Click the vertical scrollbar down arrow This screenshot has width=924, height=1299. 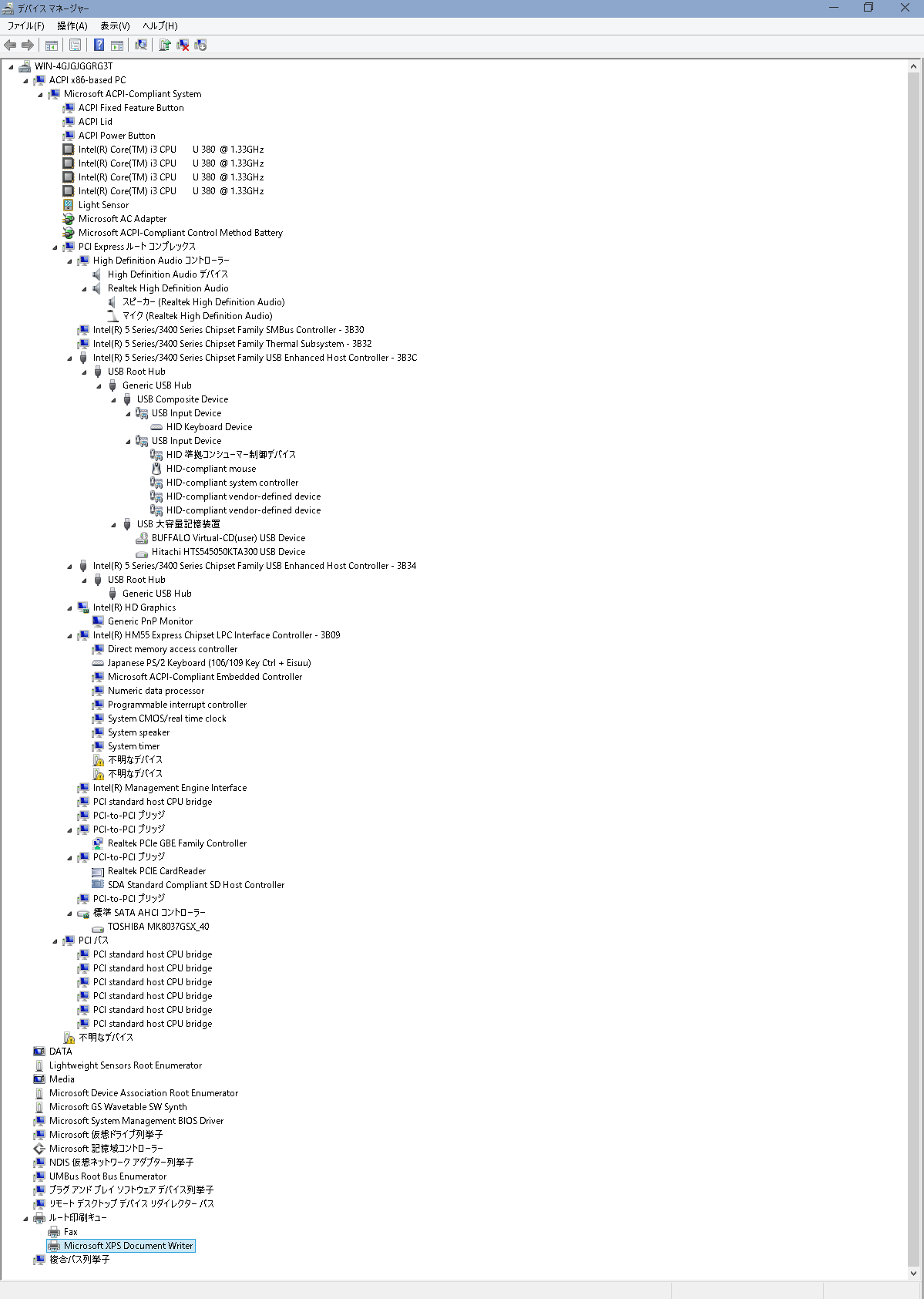(913, 1274)
